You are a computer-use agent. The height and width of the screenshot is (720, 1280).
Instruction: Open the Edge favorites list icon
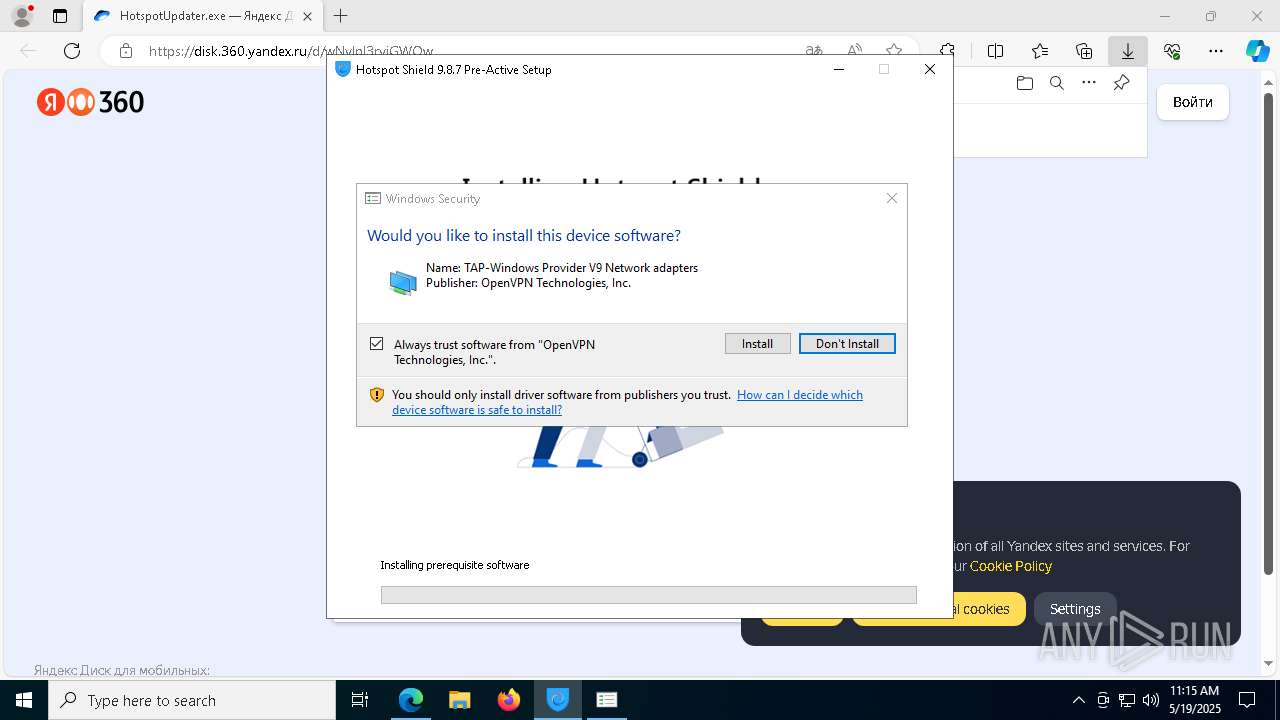pos(1040,51)
